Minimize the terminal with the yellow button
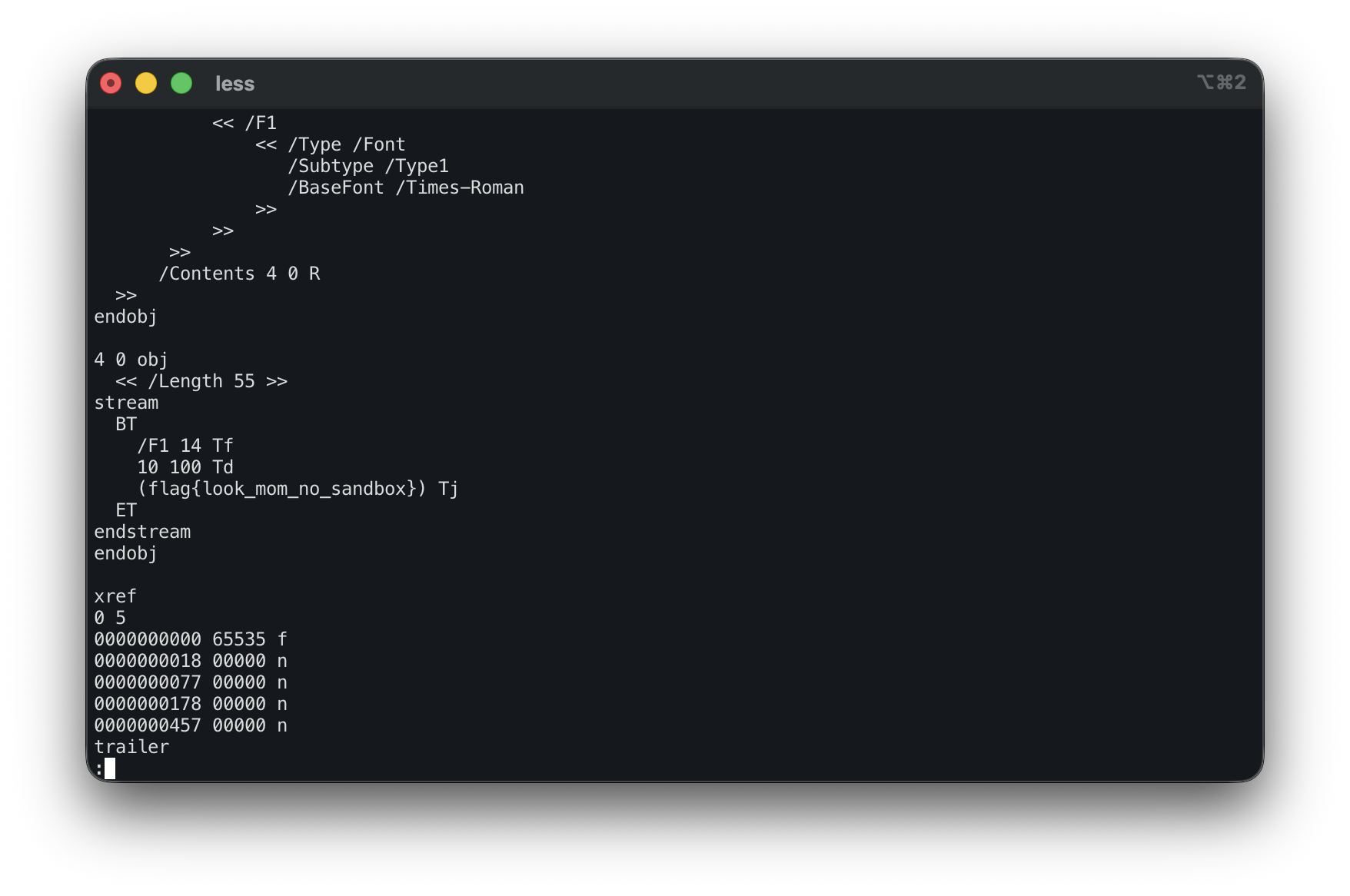1350x896 pixels. tap(146, 83)
